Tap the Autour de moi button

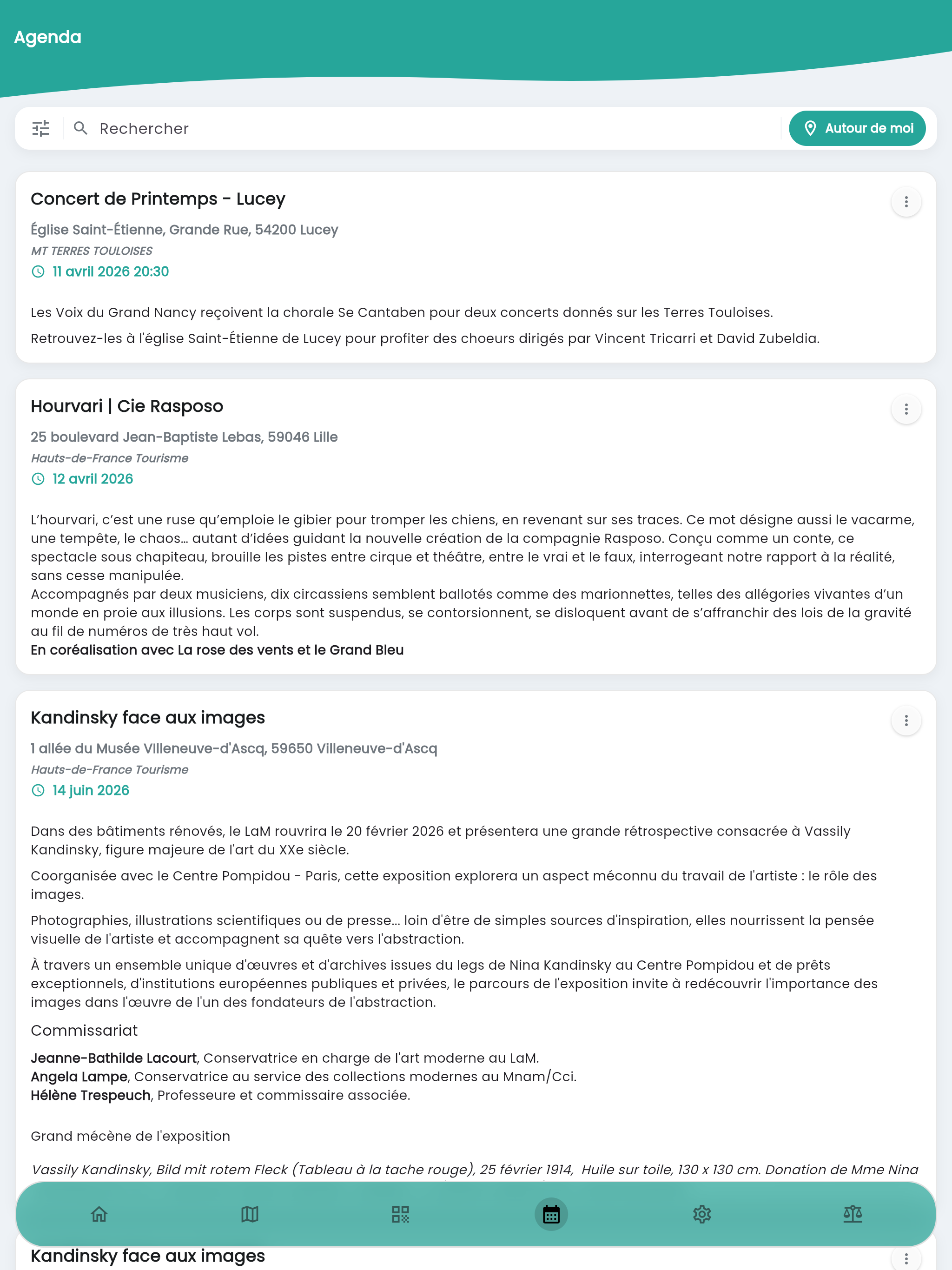click(x=857, y=128)
